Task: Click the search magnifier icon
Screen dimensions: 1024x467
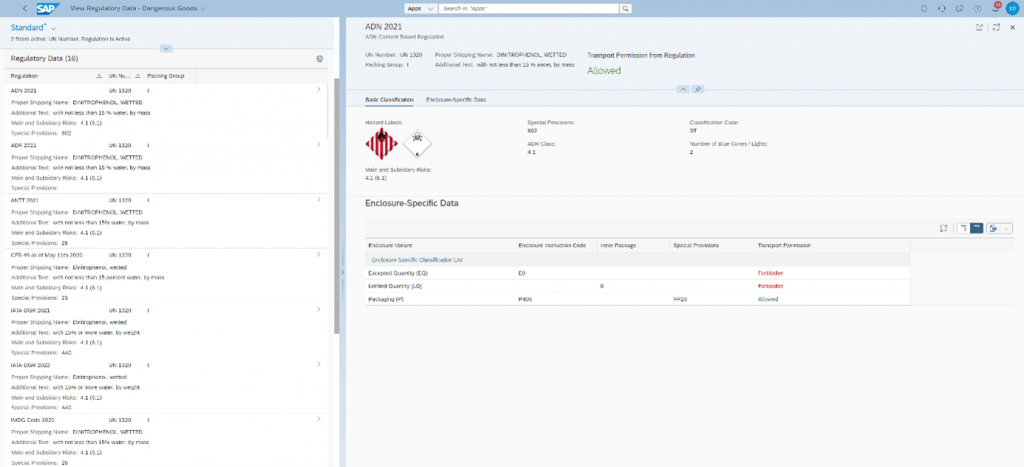Action: click(625, 8)
